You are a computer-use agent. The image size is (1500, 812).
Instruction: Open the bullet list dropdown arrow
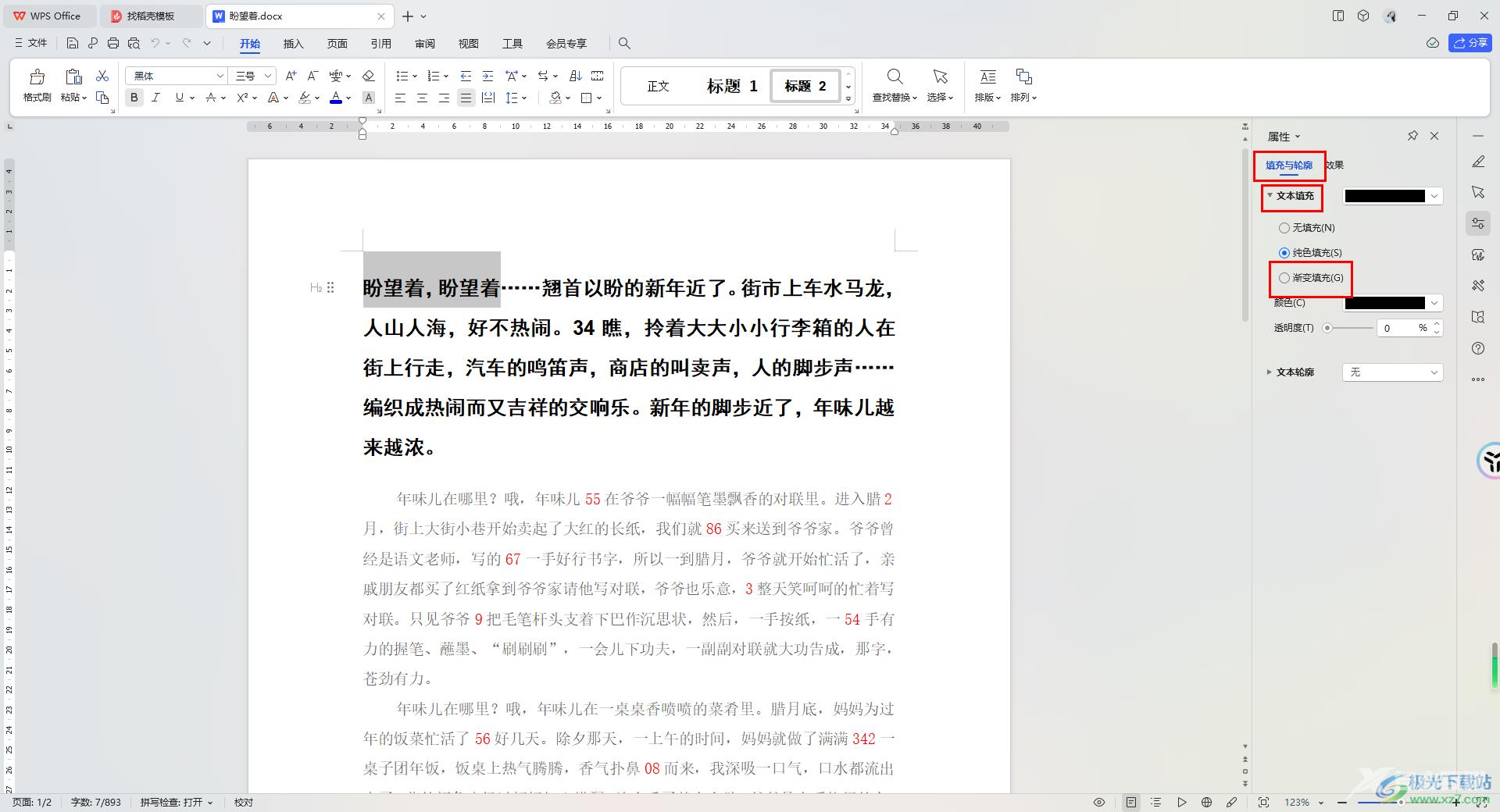pos(415,76)
